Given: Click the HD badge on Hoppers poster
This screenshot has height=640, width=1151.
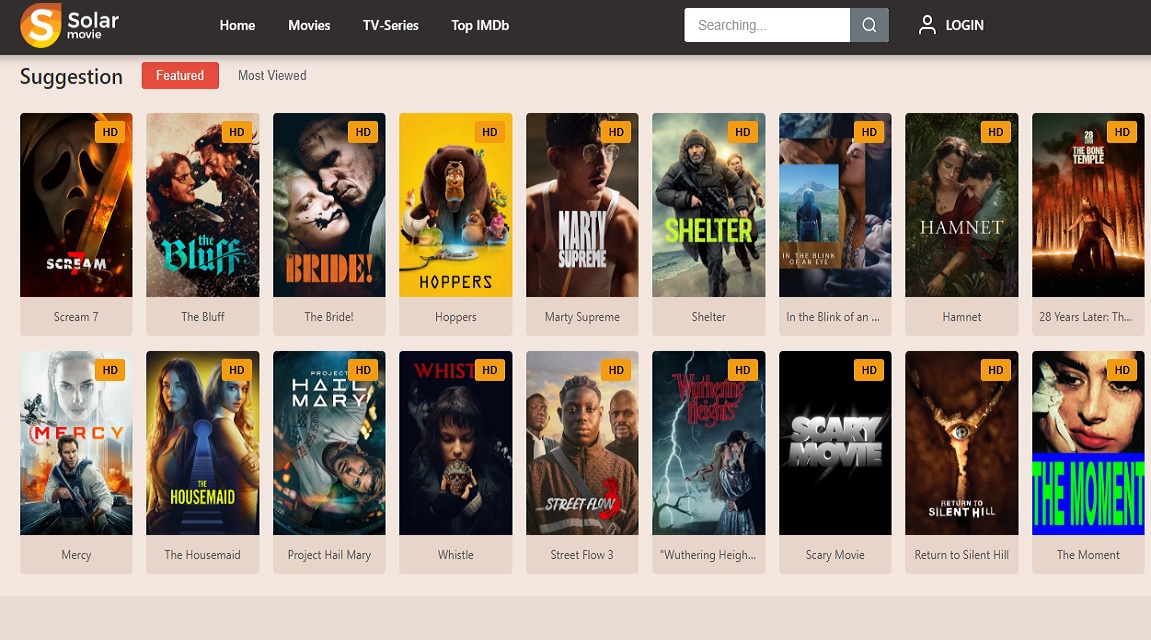Looking at the screenshot, I should (489, 132).
